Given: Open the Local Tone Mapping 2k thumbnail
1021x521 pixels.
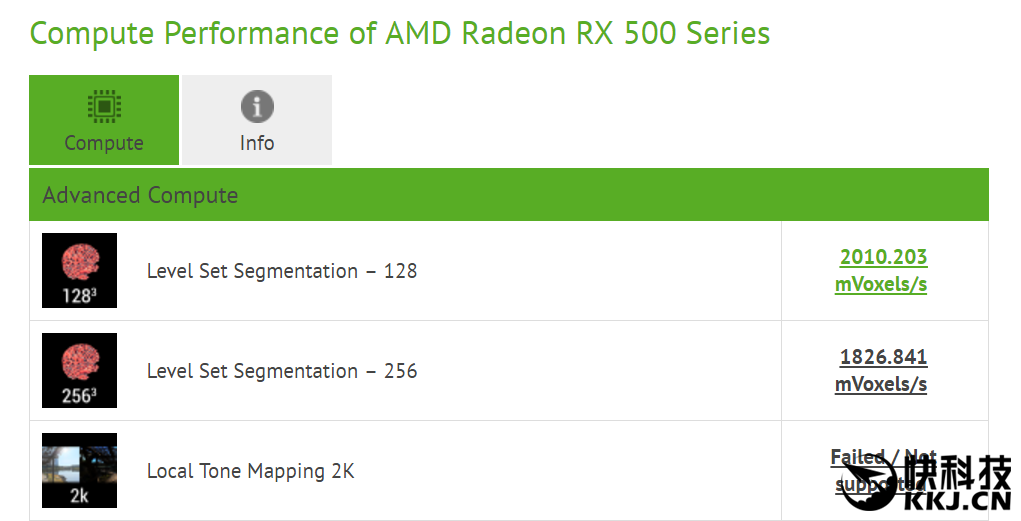Looking at the screenshot, I should 79,470.
